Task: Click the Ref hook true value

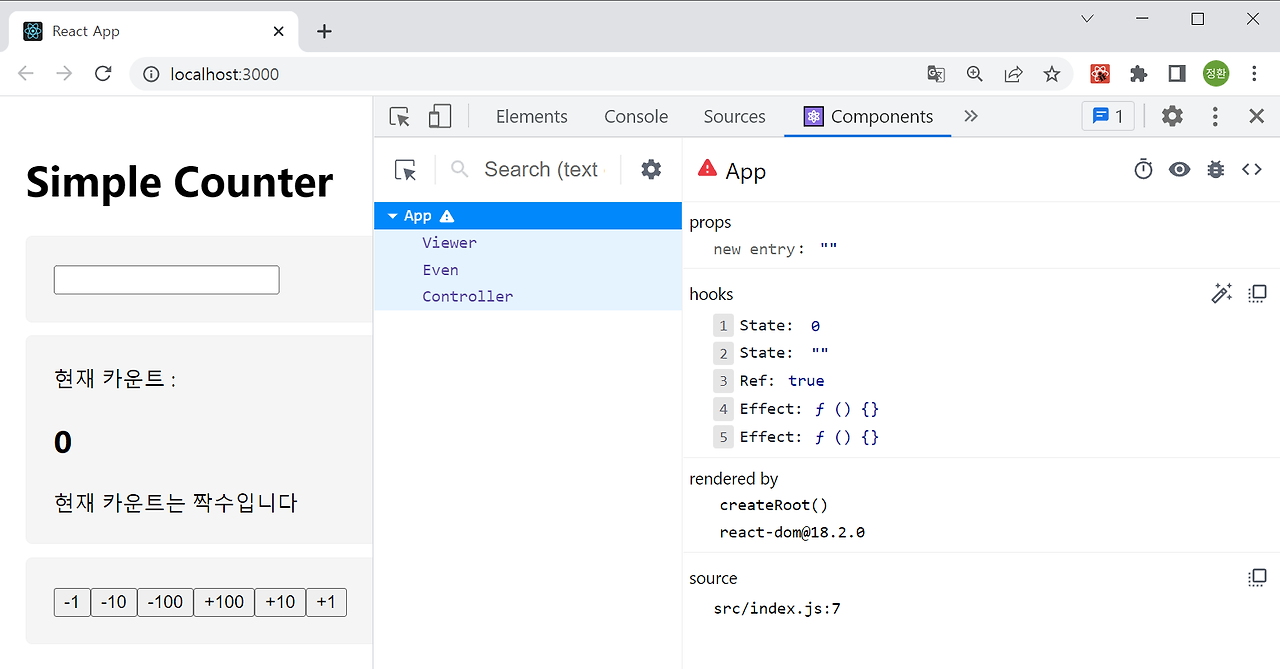Action: pos(806,381)
